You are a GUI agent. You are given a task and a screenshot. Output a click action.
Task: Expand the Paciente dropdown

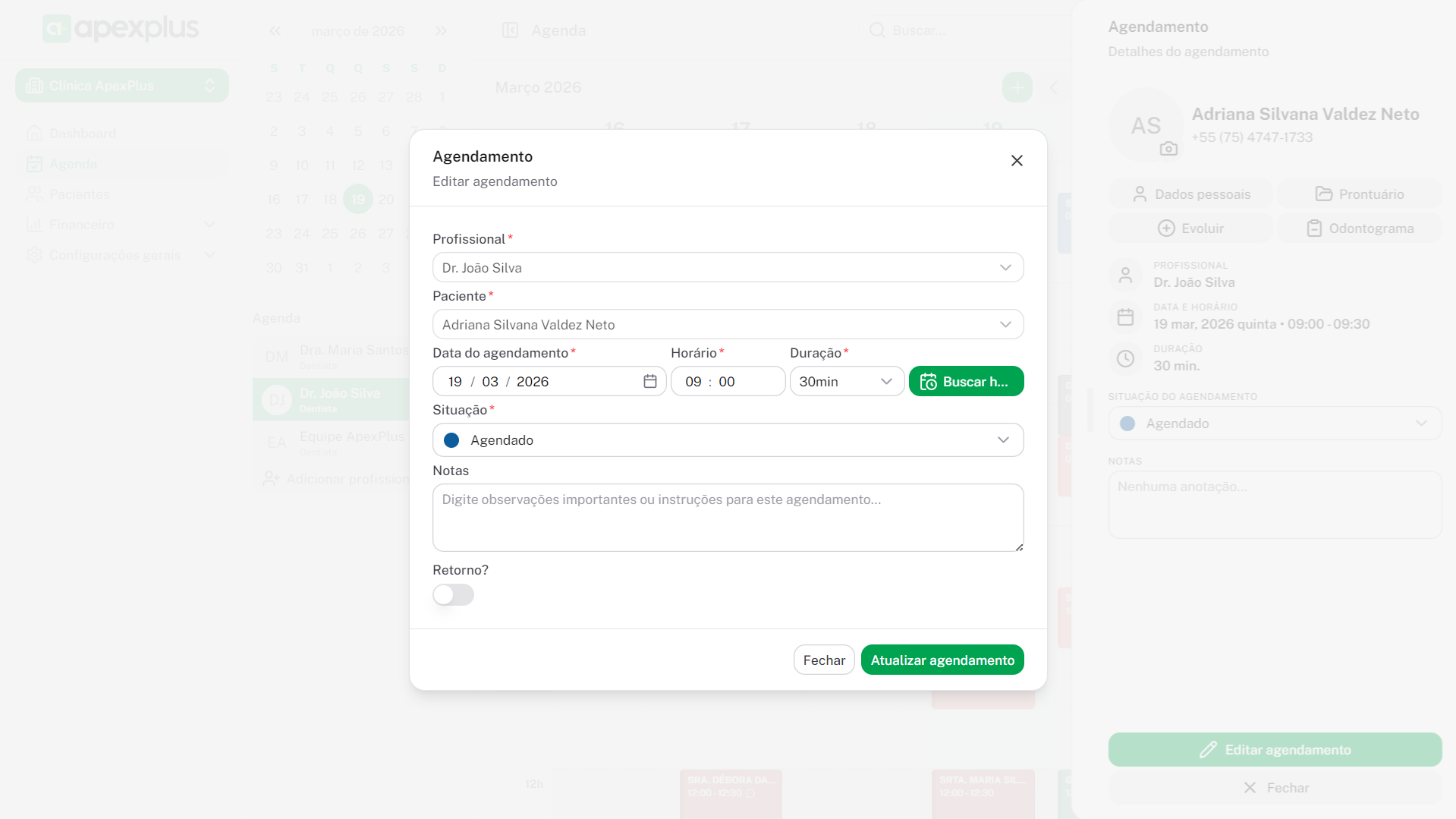click(727, 325)
